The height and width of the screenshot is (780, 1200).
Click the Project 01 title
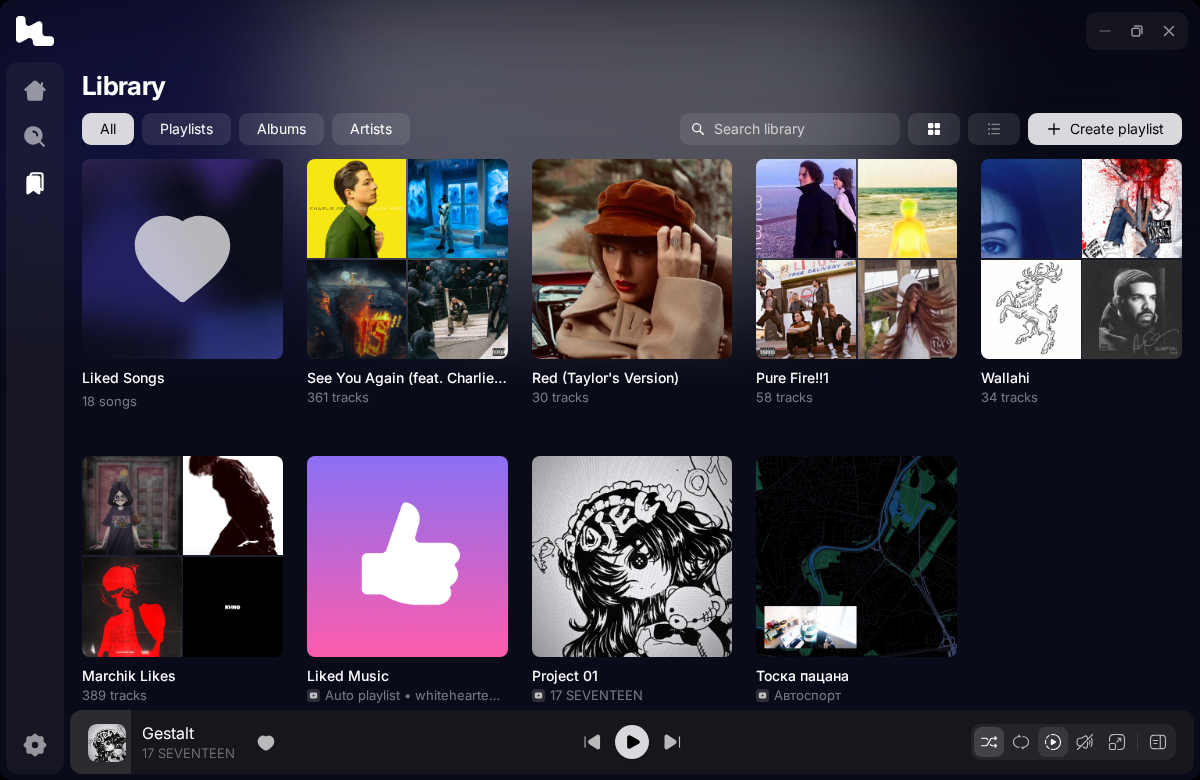point(565,676)
